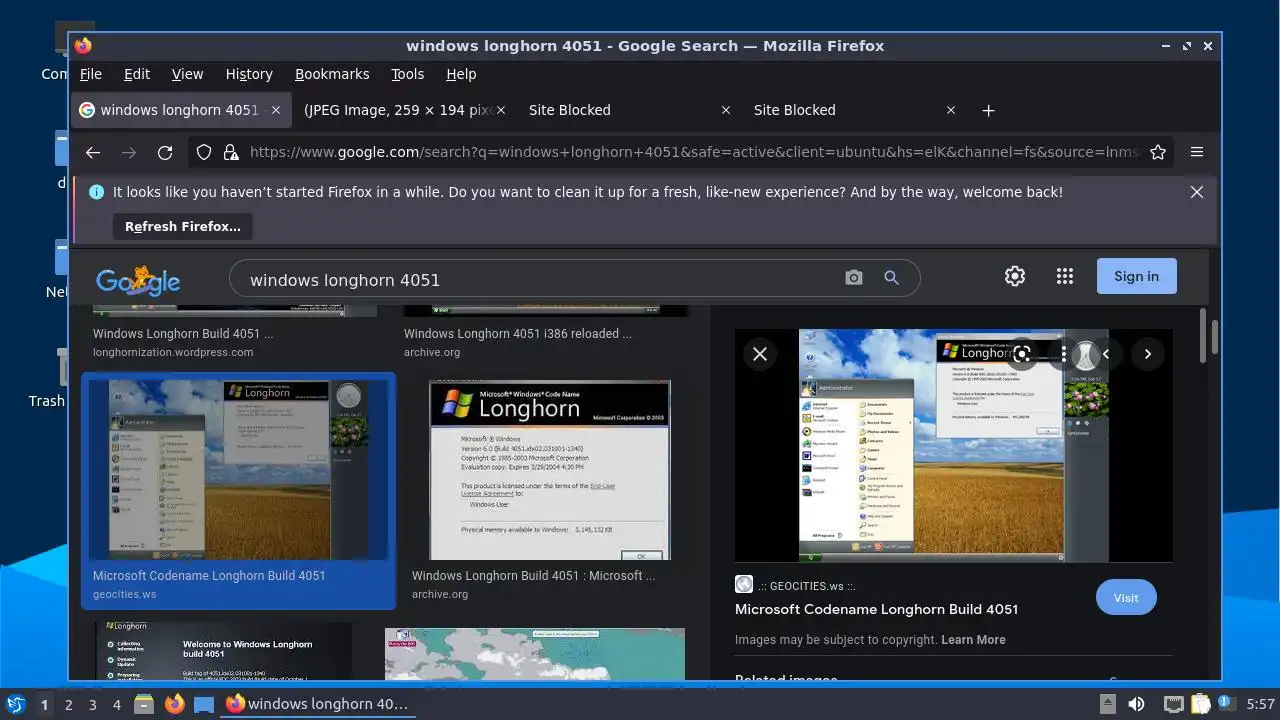Image resolution: width=1280 pixels, height=720 pixels.
Task: Open the History menu
Action: (x=249, y=74)
